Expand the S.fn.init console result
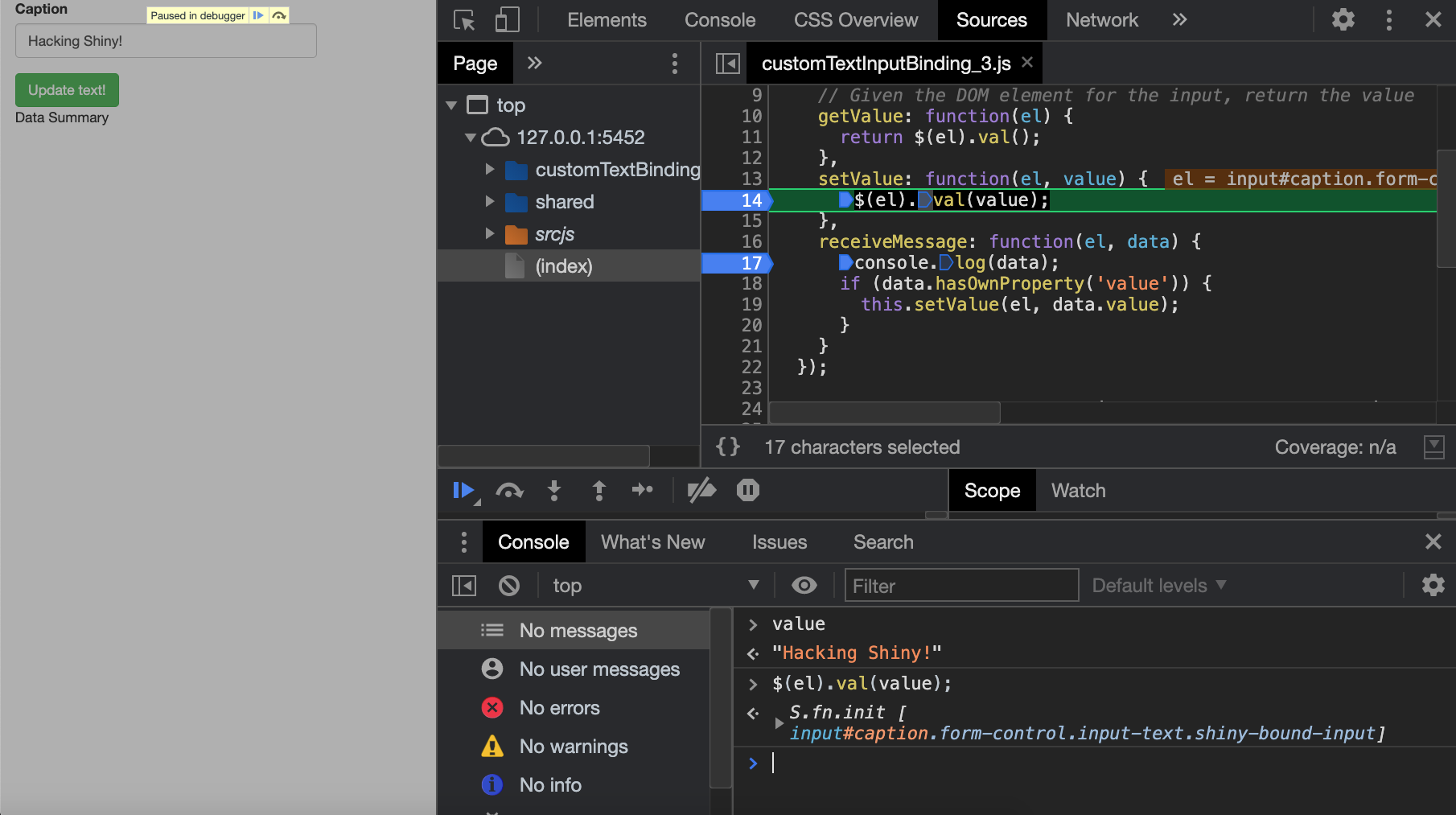This screenshot has height=815, width=1456. click(x=779, y=723)
